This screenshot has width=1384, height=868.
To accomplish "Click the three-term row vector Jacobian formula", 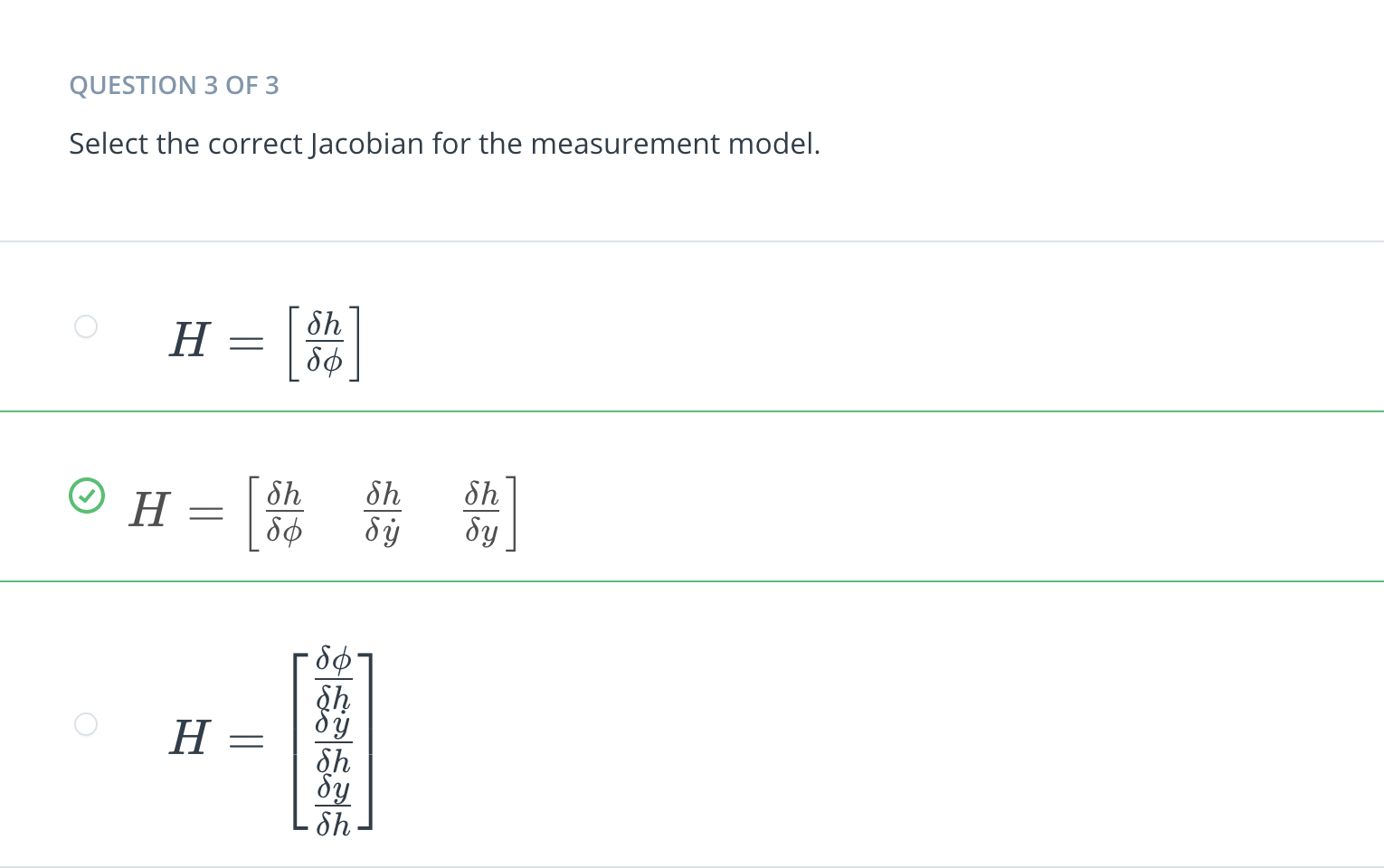I will (x=324, y=512).
